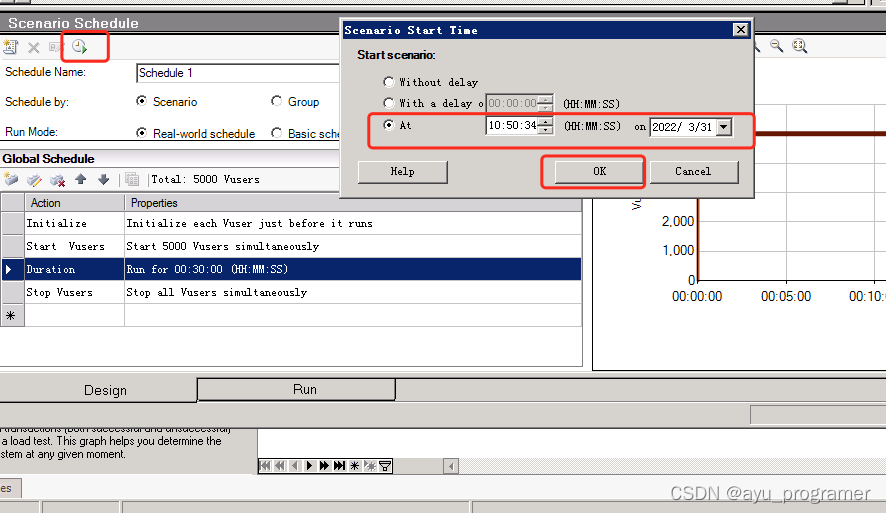
Task: Open the Start Time clock icon
Action: [x=80, y=47]
